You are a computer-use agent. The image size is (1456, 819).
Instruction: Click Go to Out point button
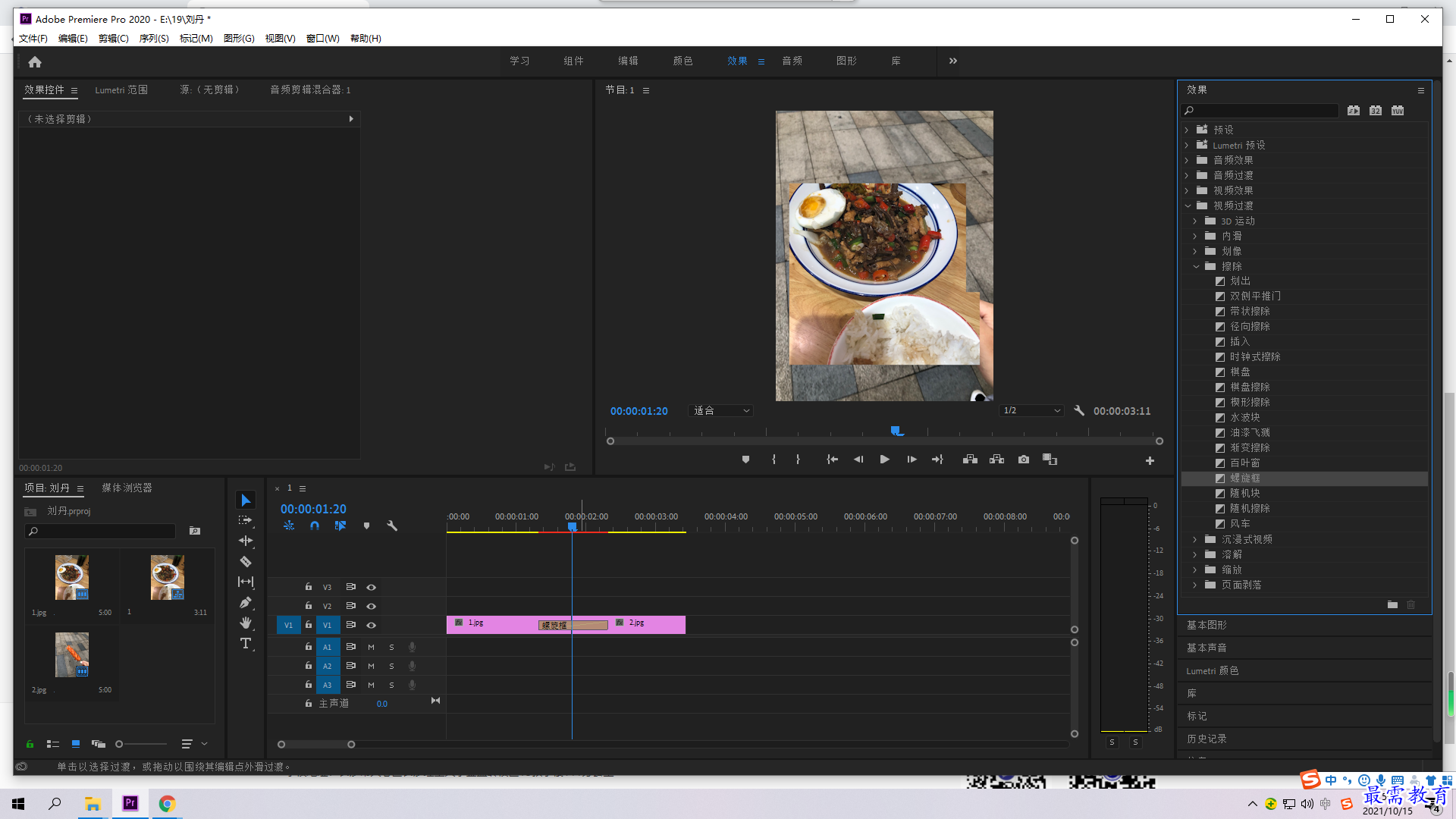pos(938,460)
